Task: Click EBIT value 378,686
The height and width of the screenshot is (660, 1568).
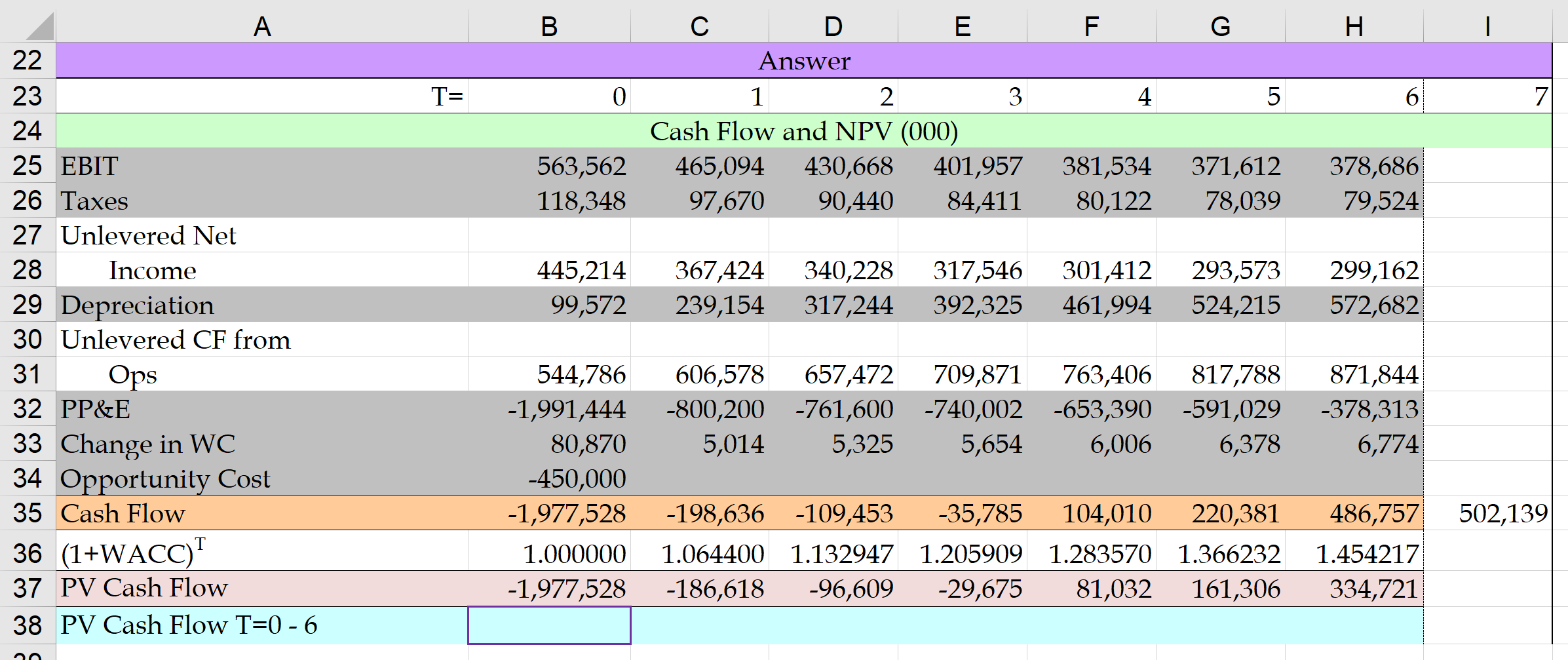Action: pyautogui.click(x=1374, y=166)
